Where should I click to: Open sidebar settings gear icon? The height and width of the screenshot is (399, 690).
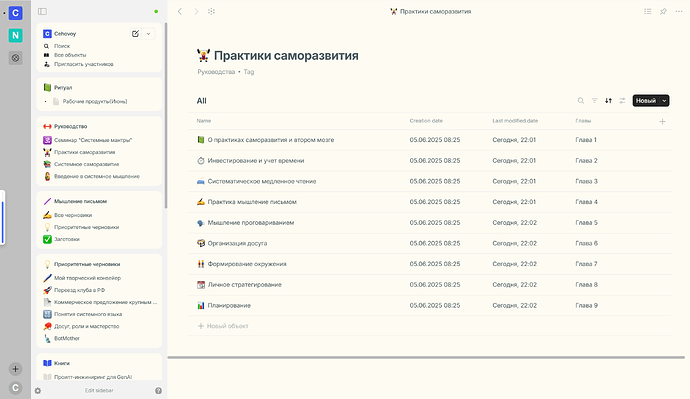[x=38, y=391]
